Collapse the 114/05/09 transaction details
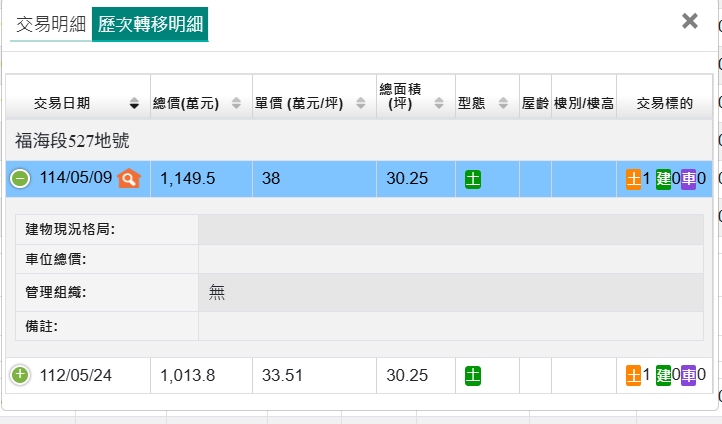This screenshot has width=722, height=424. click(x=20, y=179)
